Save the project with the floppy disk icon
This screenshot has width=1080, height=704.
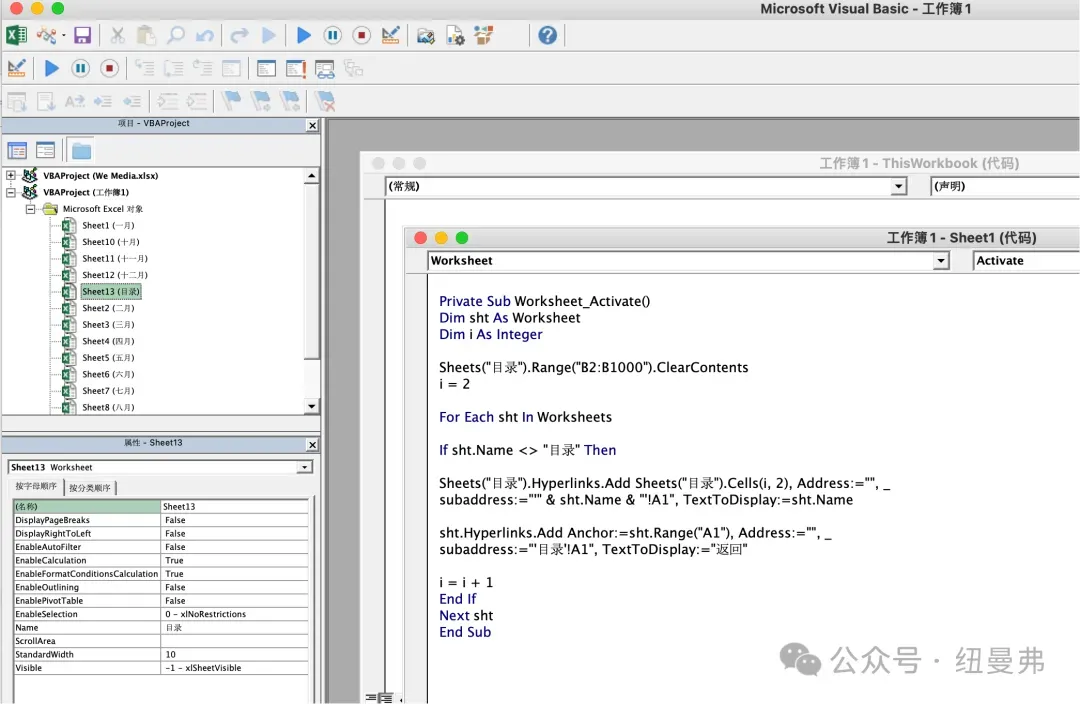pos(83,35)
